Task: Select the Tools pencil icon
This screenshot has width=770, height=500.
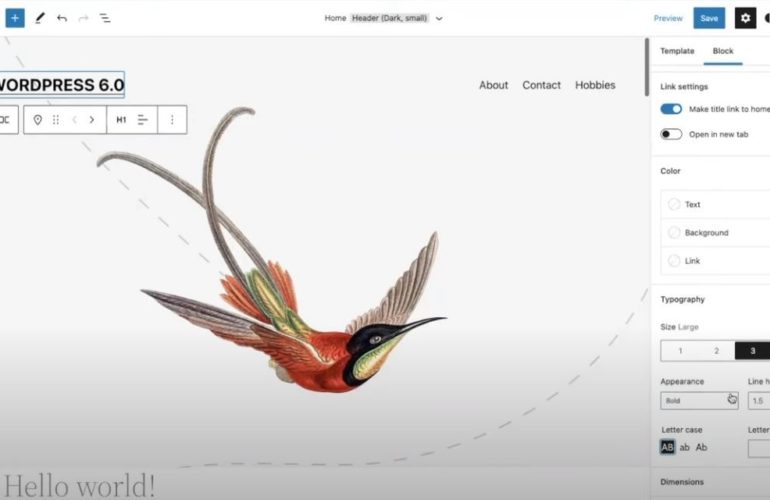Action: [40, 18]
